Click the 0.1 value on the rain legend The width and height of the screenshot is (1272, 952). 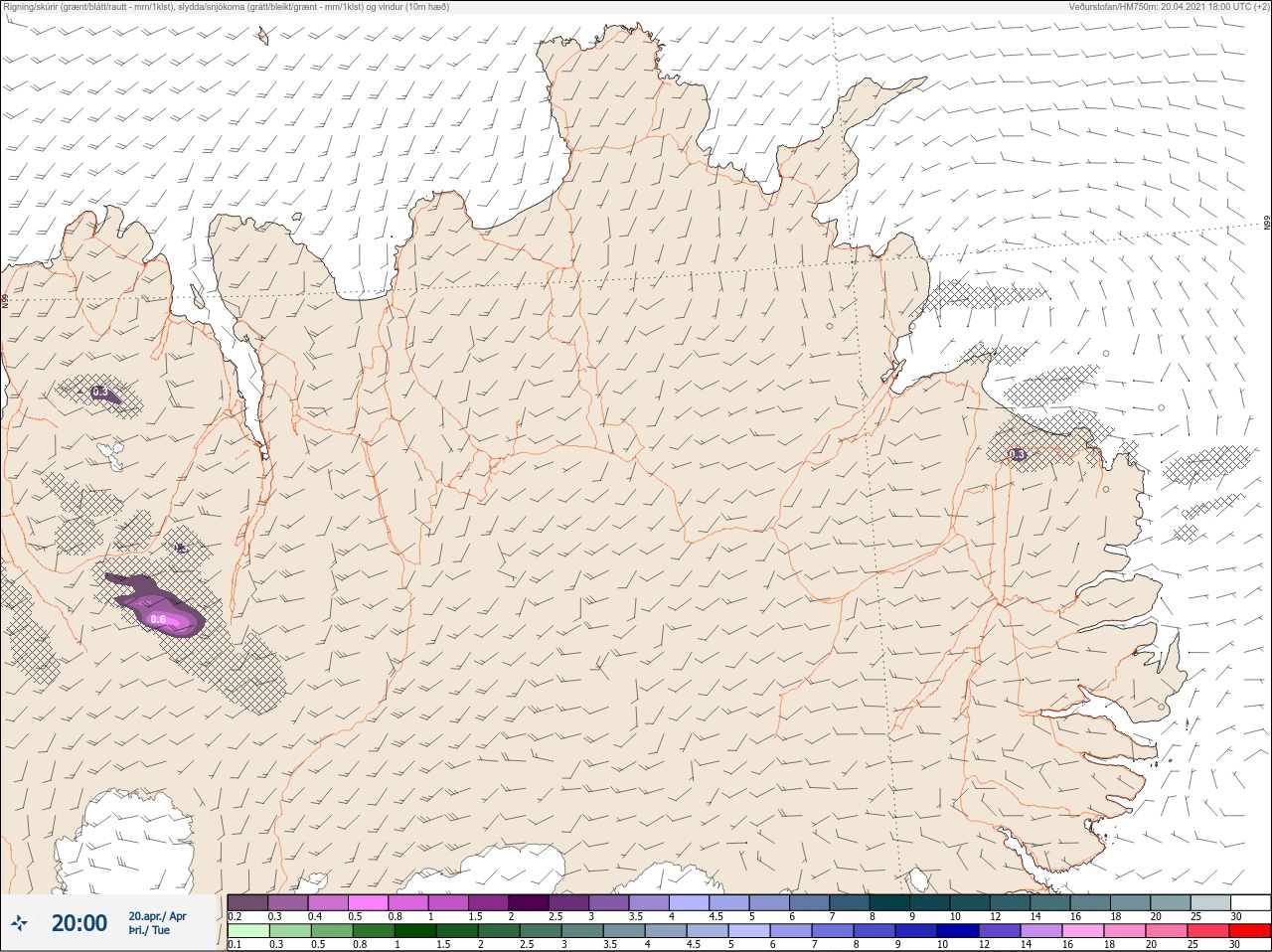coord(235,945)
